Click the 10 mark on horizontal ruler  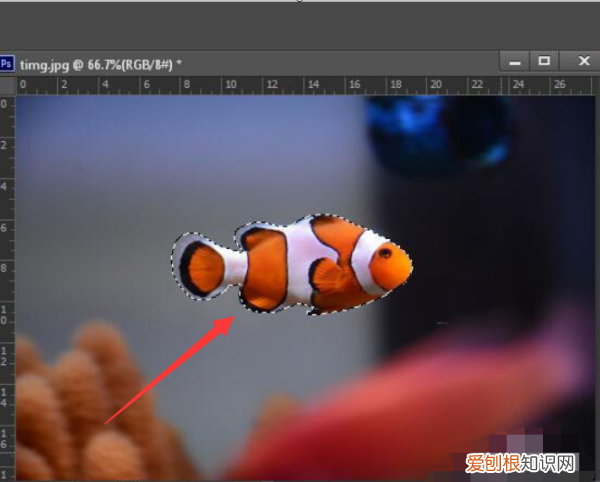(x=227, y=86)
